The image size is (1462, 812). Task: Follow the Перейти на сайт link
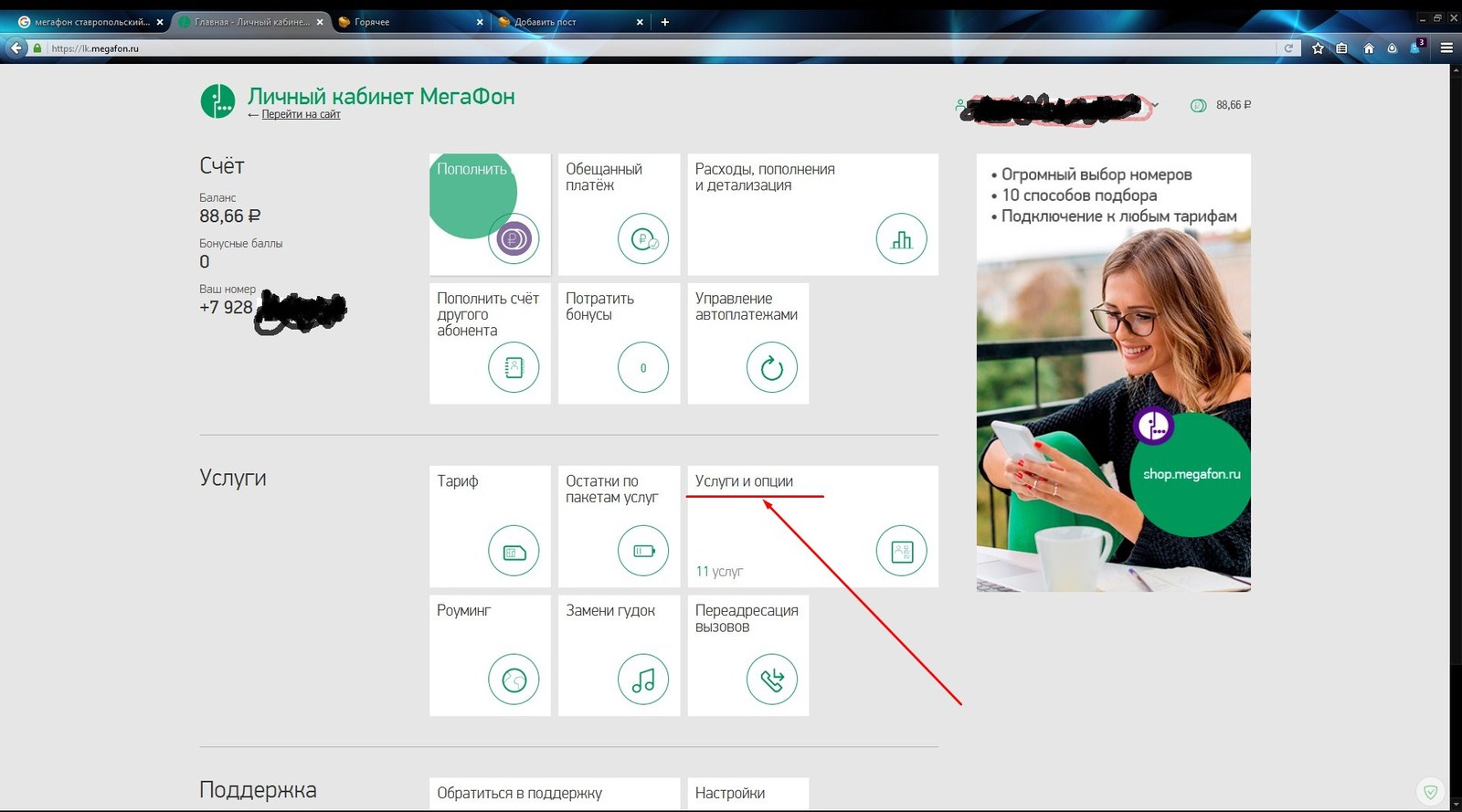[x=301, y=114]
